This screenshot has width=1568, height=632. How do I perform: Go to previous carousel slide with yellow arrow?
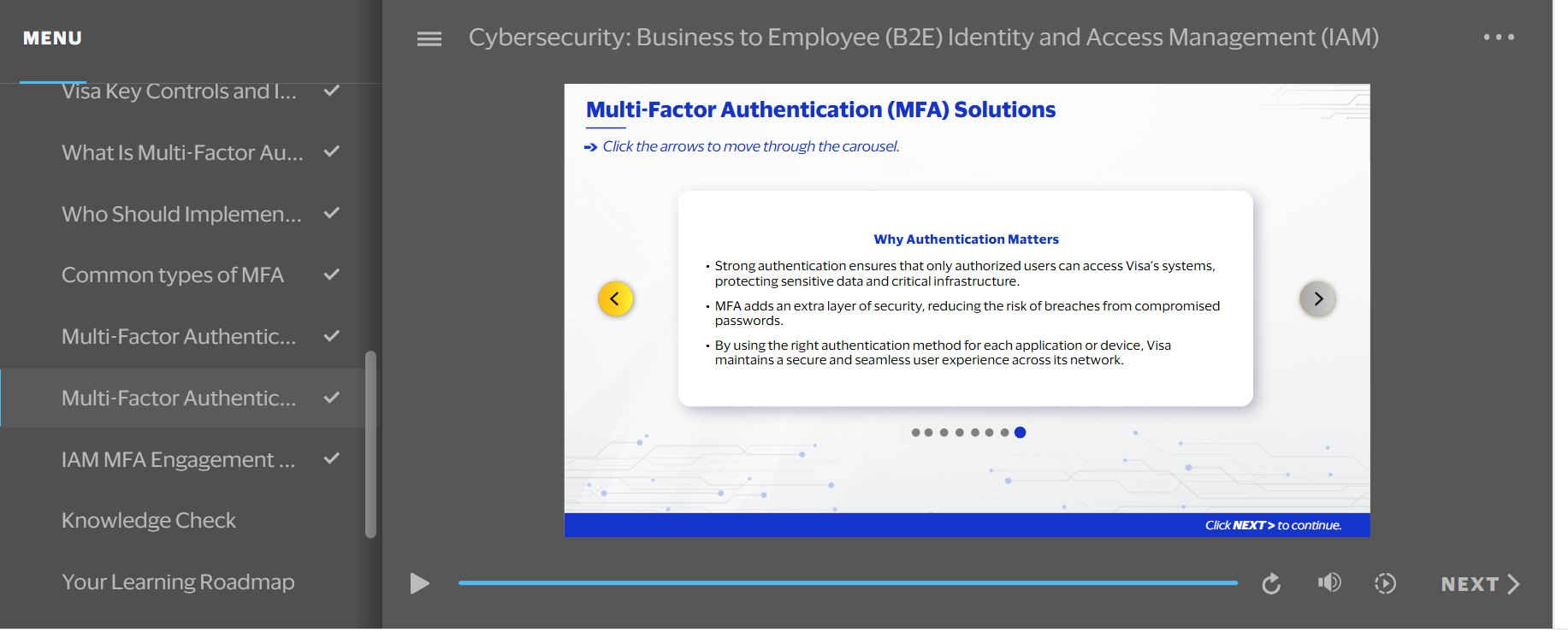[x=615, y=298]
